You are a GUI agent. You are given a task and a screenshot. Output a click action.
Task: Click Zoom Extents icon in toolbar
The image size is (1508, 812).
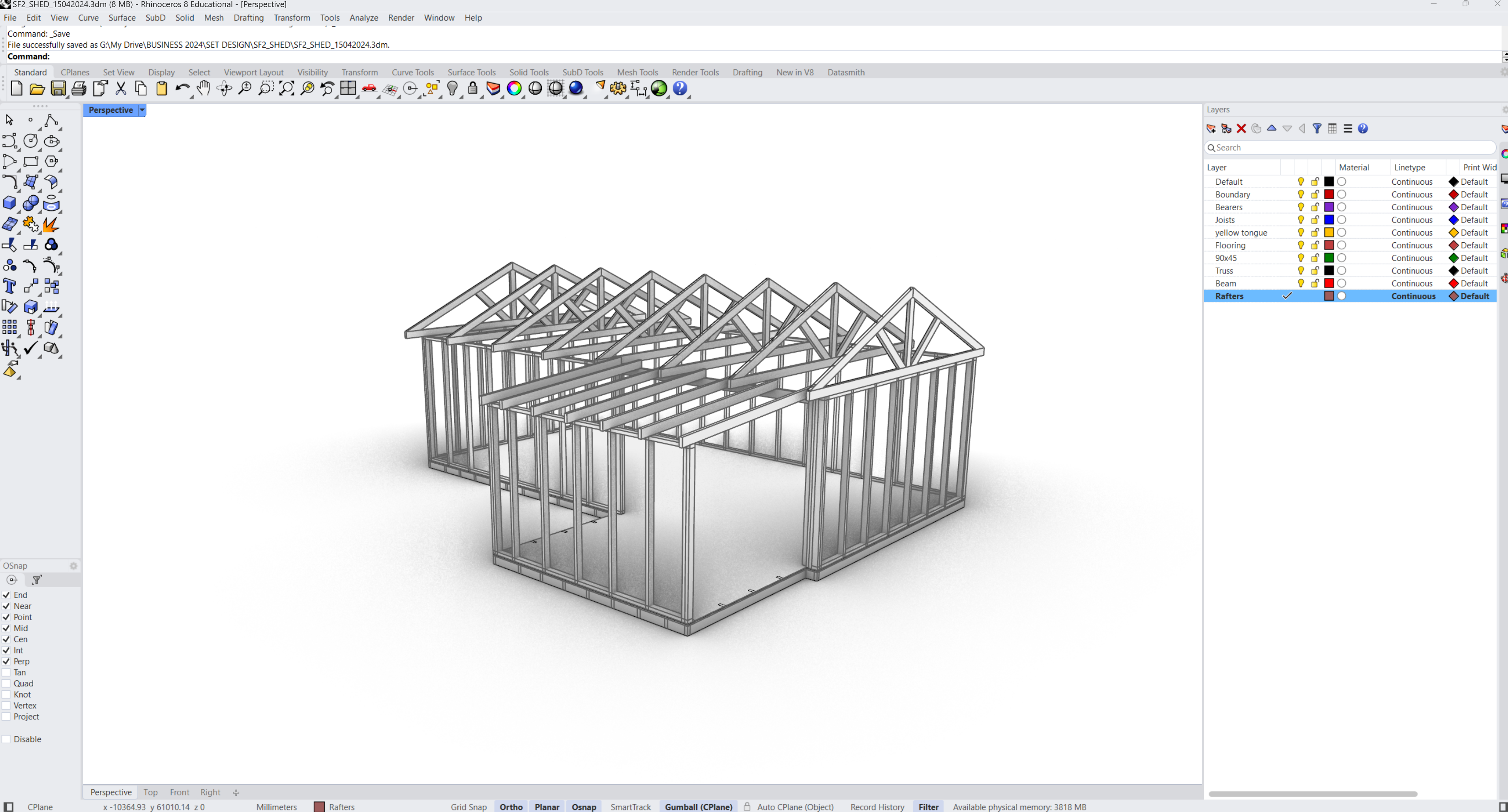pyautogui.click(x=286, y=88)
